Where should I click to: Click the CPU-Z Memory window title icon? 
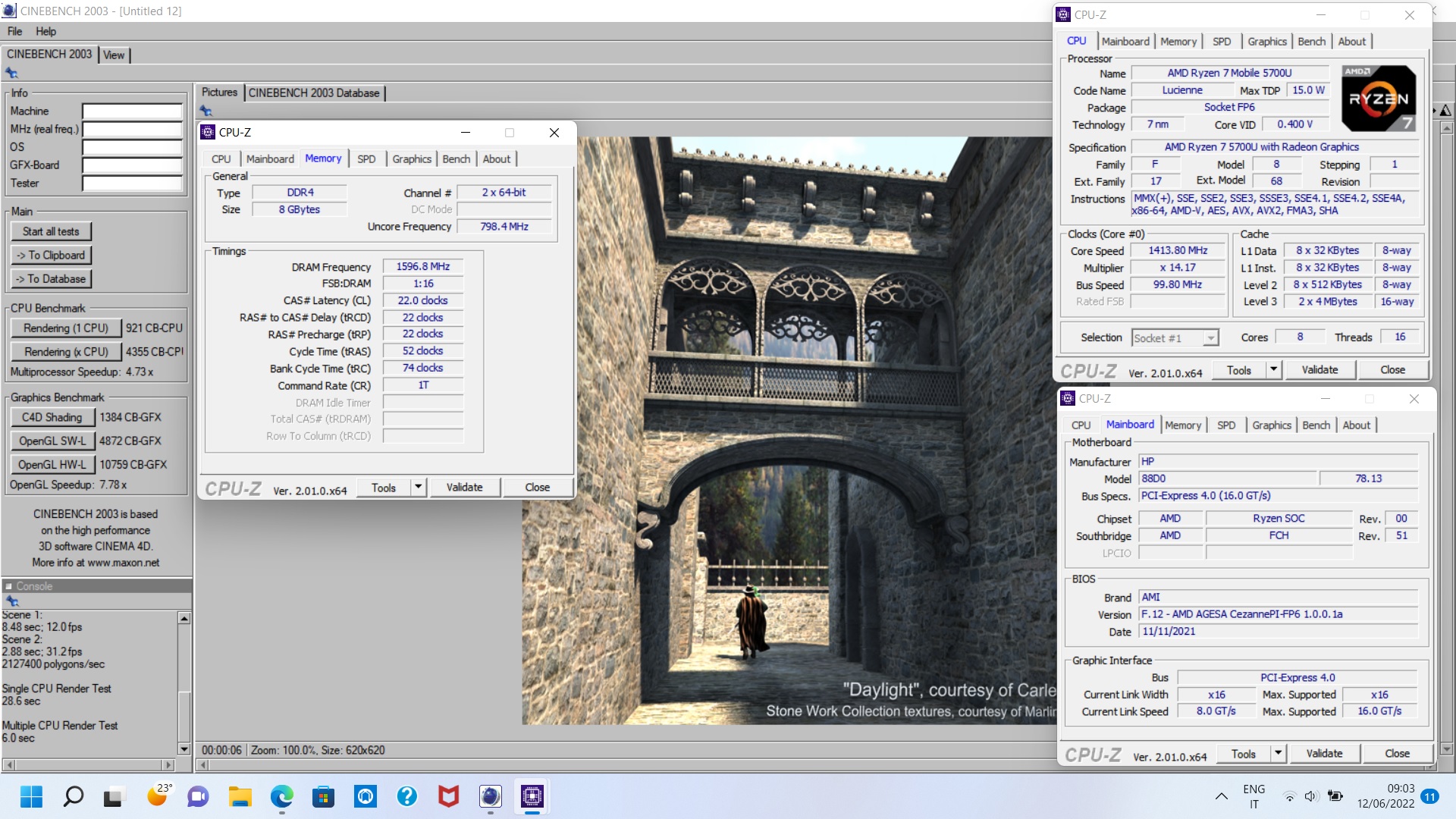208,132
